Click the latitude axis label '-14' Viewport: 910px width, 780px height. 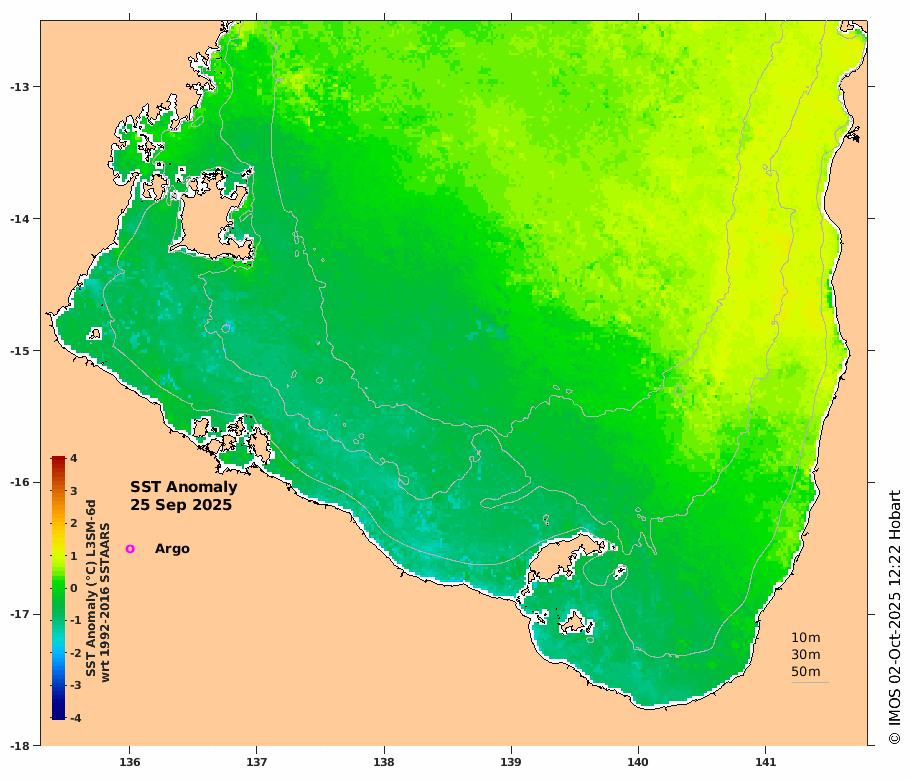(x=18, y=219)
